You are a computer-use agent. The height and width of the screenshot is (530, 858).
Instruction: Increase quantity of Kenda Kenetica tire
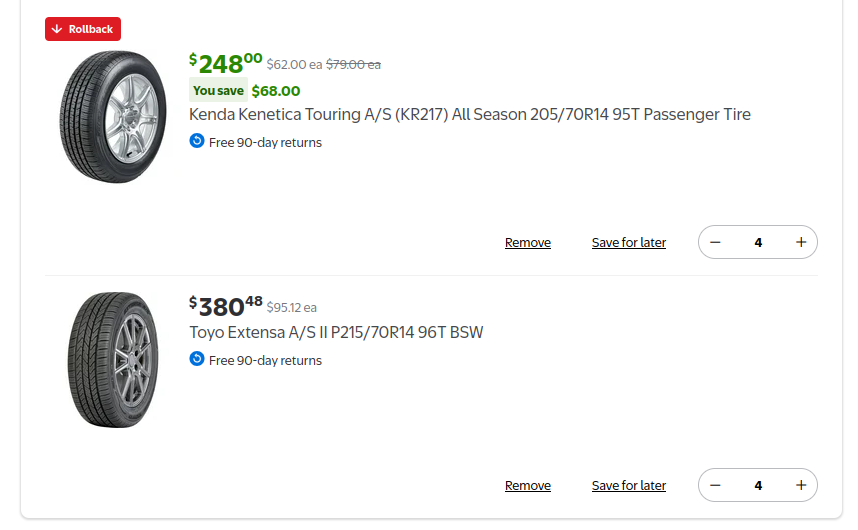[801, 242]
